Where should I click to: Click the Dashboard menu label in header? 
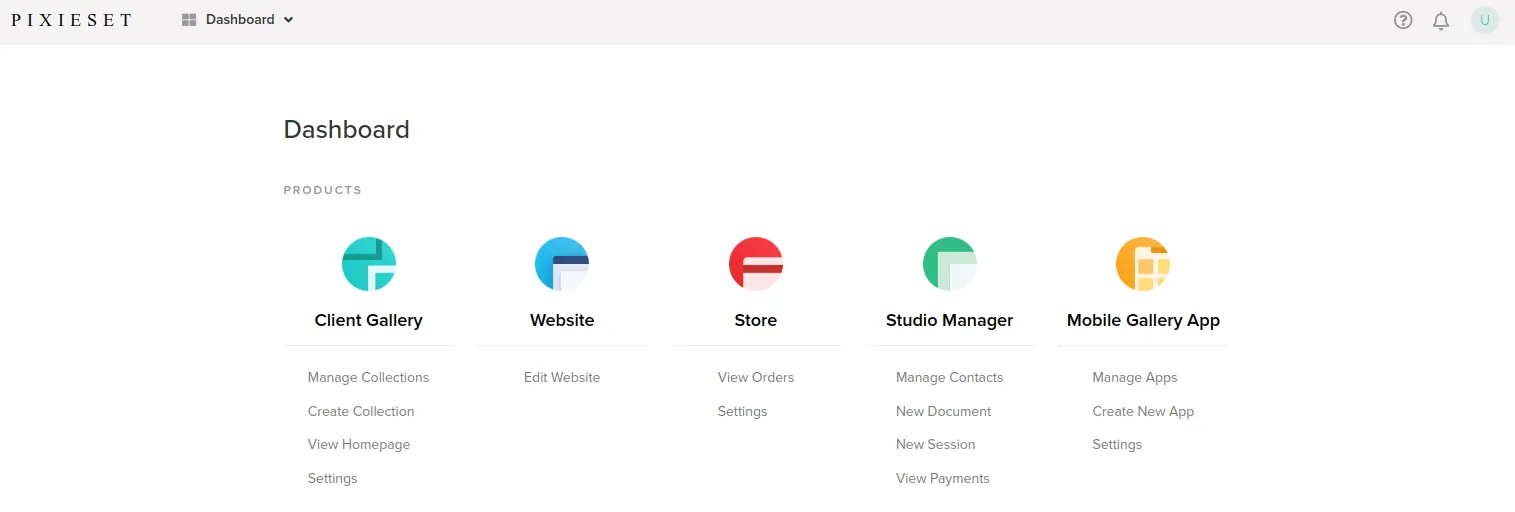point(240,20)
